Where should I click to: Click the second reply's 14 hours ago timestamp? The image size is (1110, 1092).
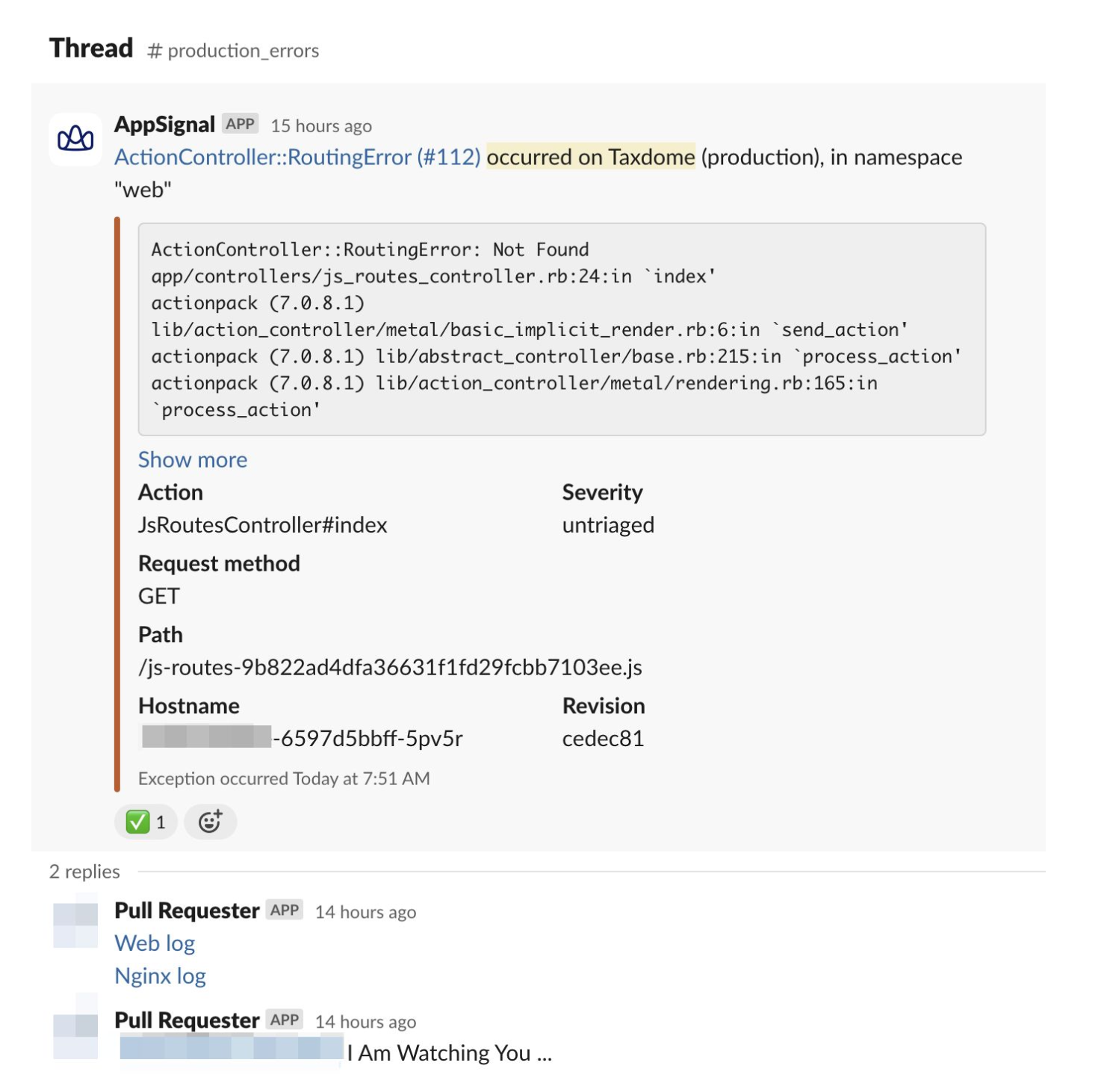[366, 1022]
